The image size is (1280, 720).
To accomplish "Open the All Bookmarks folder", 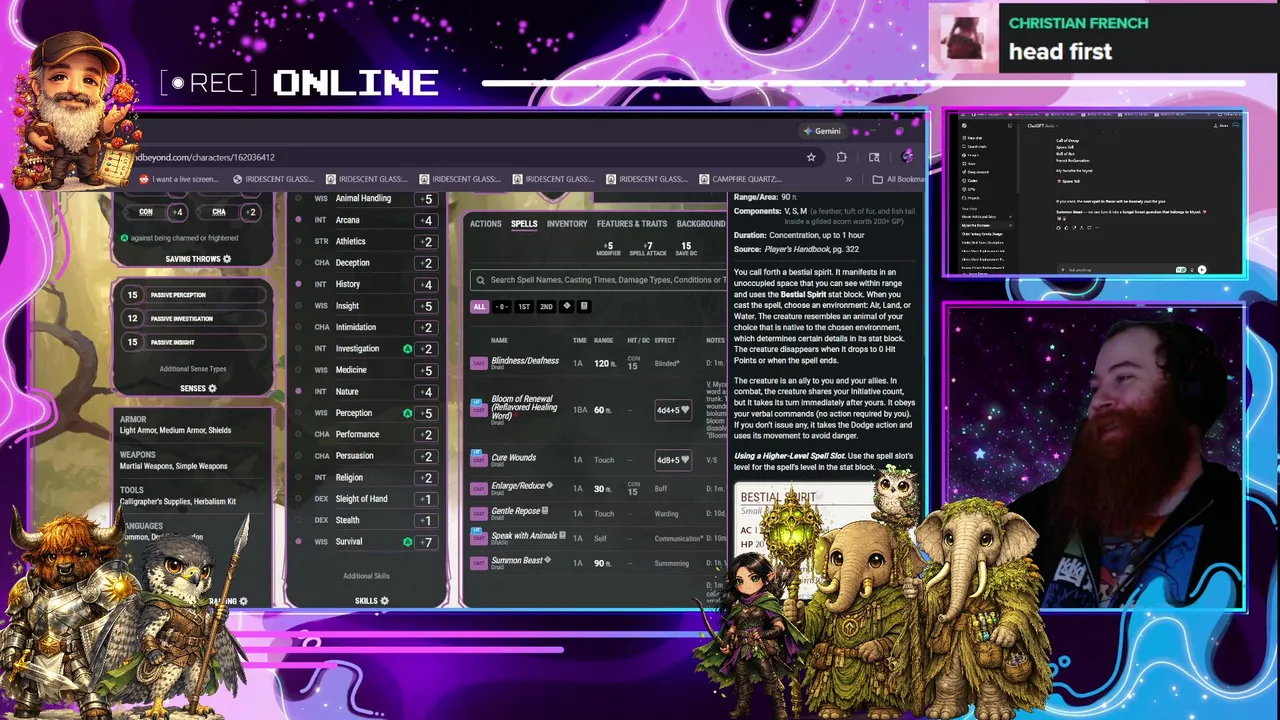I will point(899,179).
